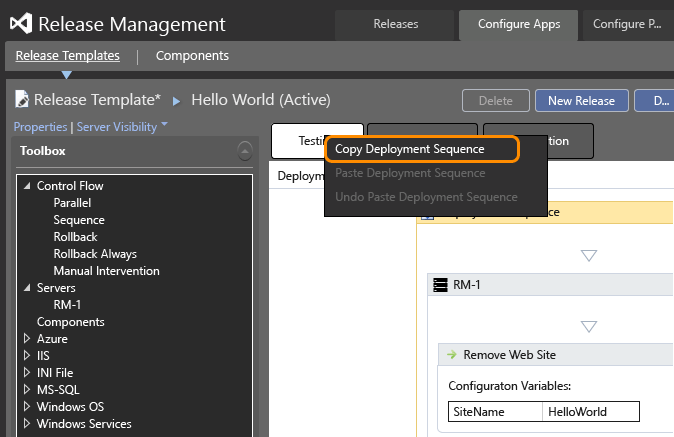Click the Visual Studio logo icon
674x437 pixels.
point(21,23)
